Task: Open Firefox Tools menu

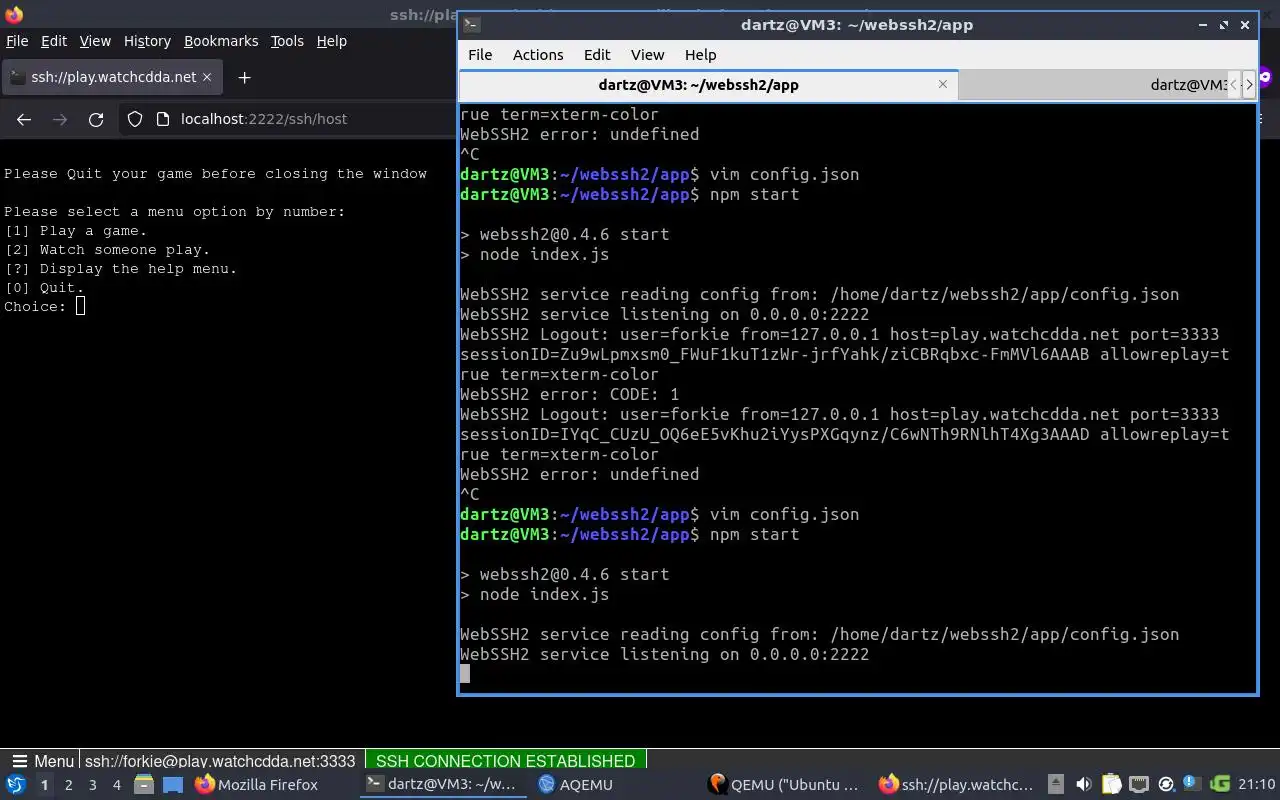Action: [x=287, y=41]
